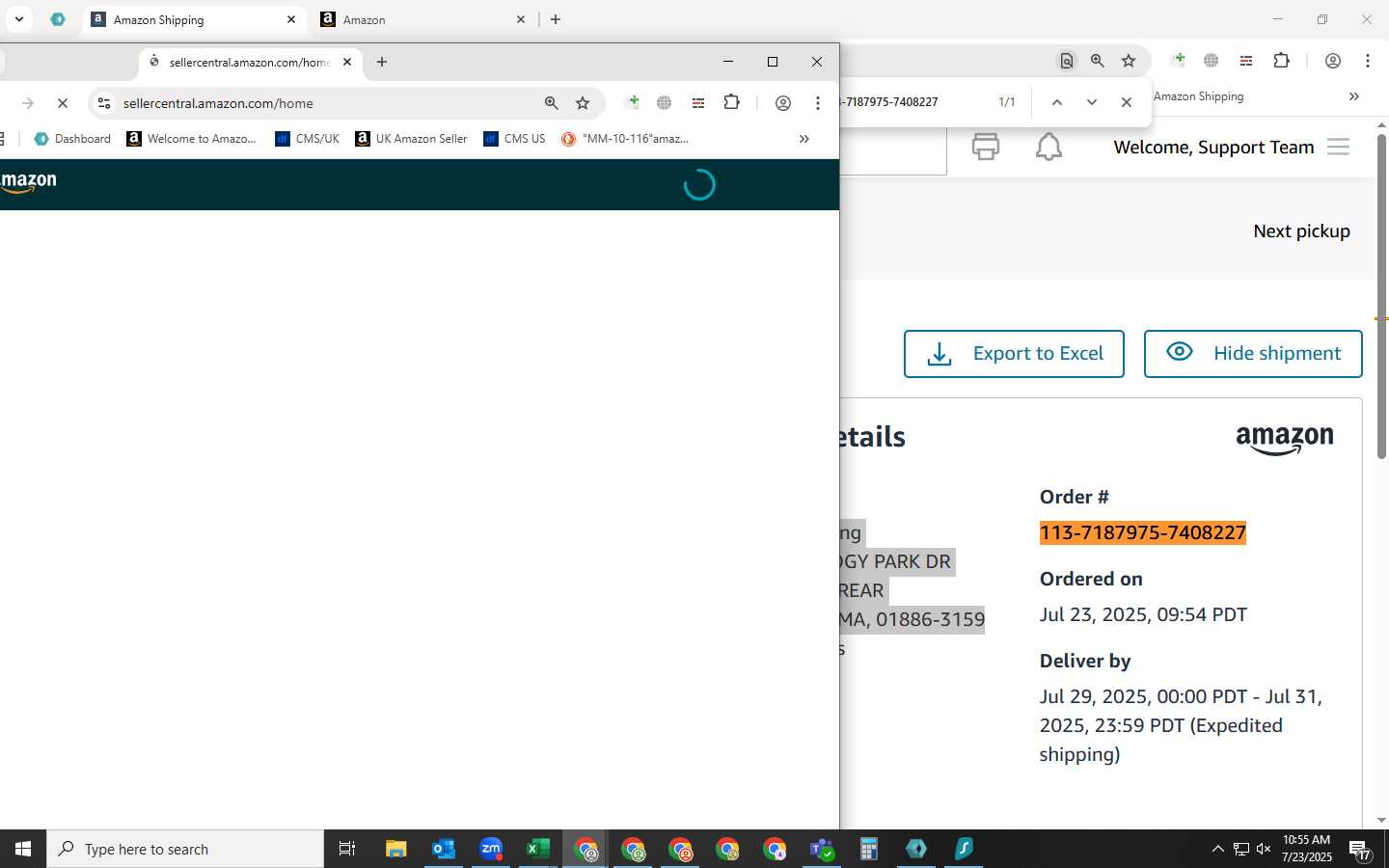Screen dimensions: 1389x868
Task: Open the zoom control in the front window address bar
Action: click(x=552, y=103)
